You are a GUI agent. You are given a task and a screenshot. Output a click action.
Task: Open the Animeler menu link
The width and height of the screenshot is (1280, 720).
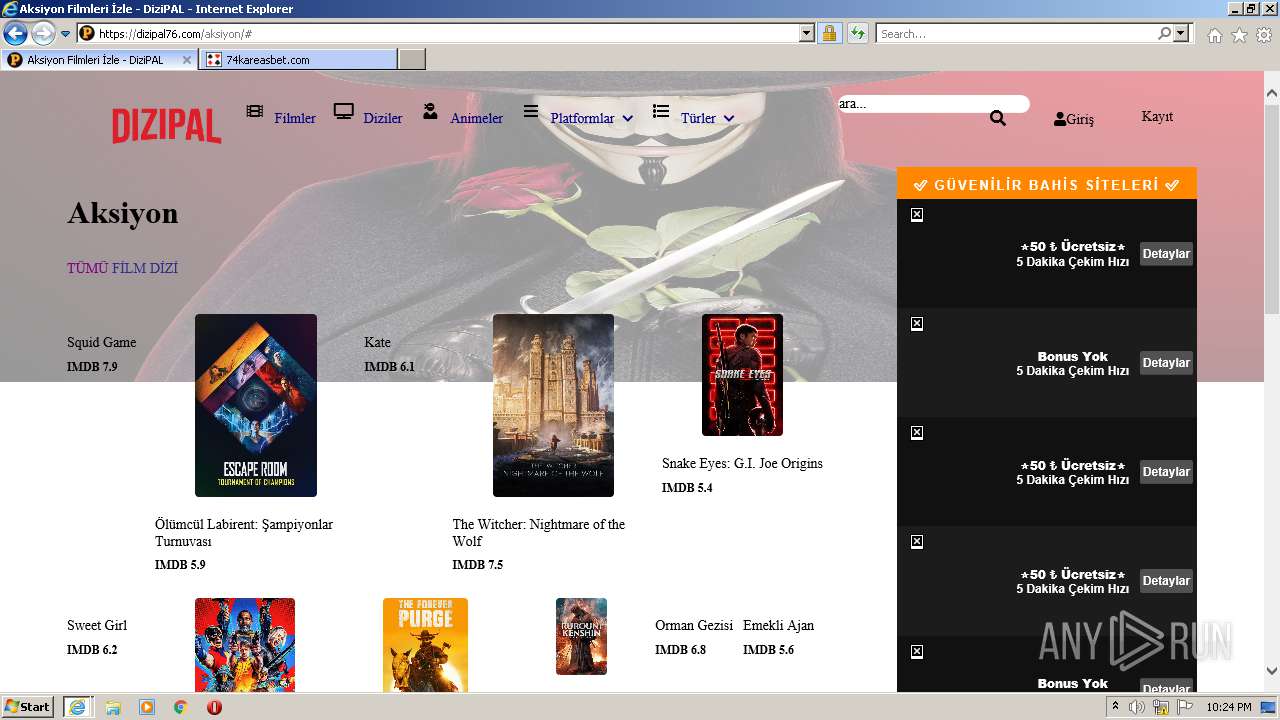477,118
